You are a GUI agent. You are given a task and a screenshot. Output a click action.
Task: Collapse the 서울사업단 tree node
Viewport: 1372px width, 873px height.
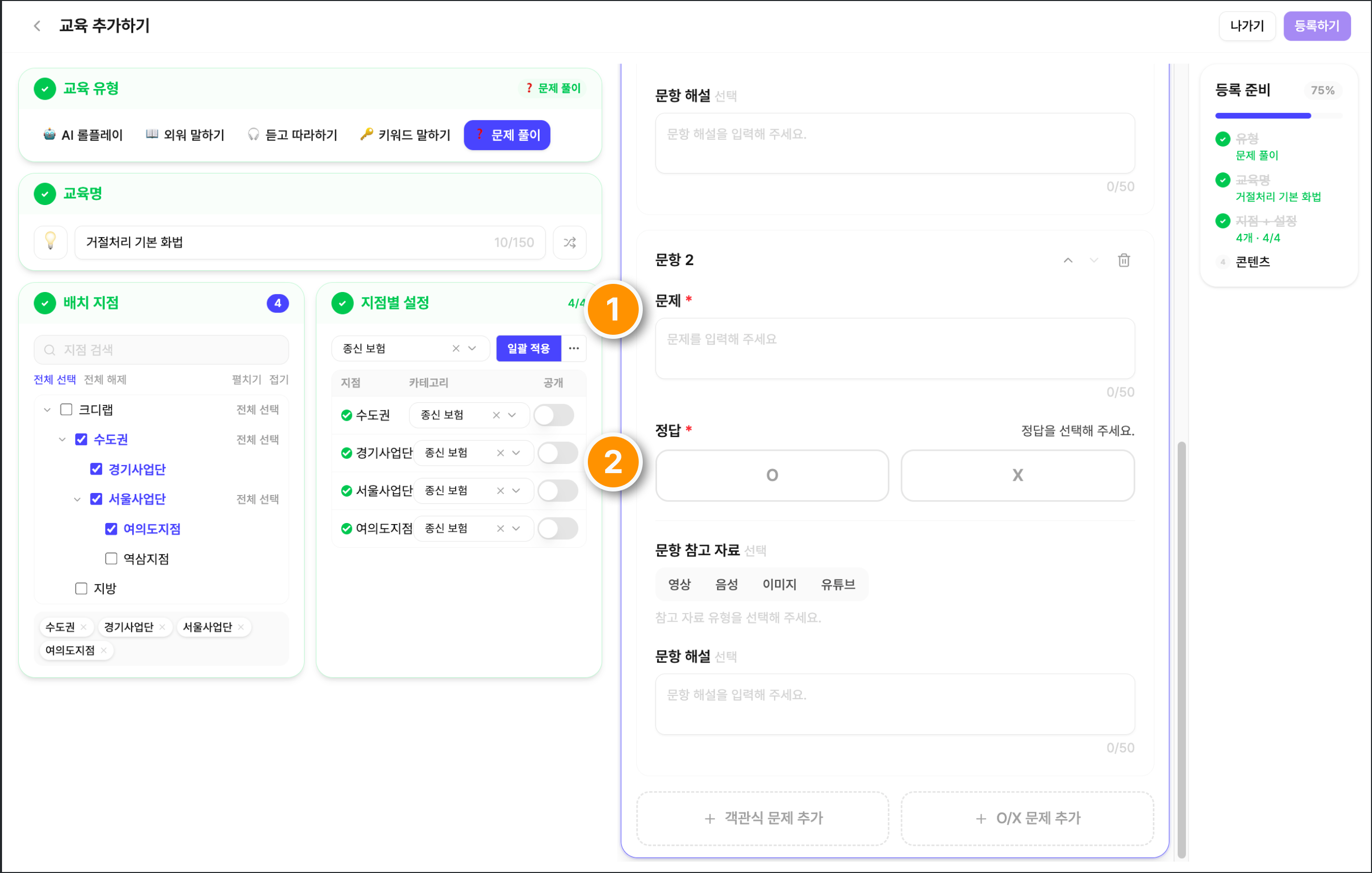point(77,499)
